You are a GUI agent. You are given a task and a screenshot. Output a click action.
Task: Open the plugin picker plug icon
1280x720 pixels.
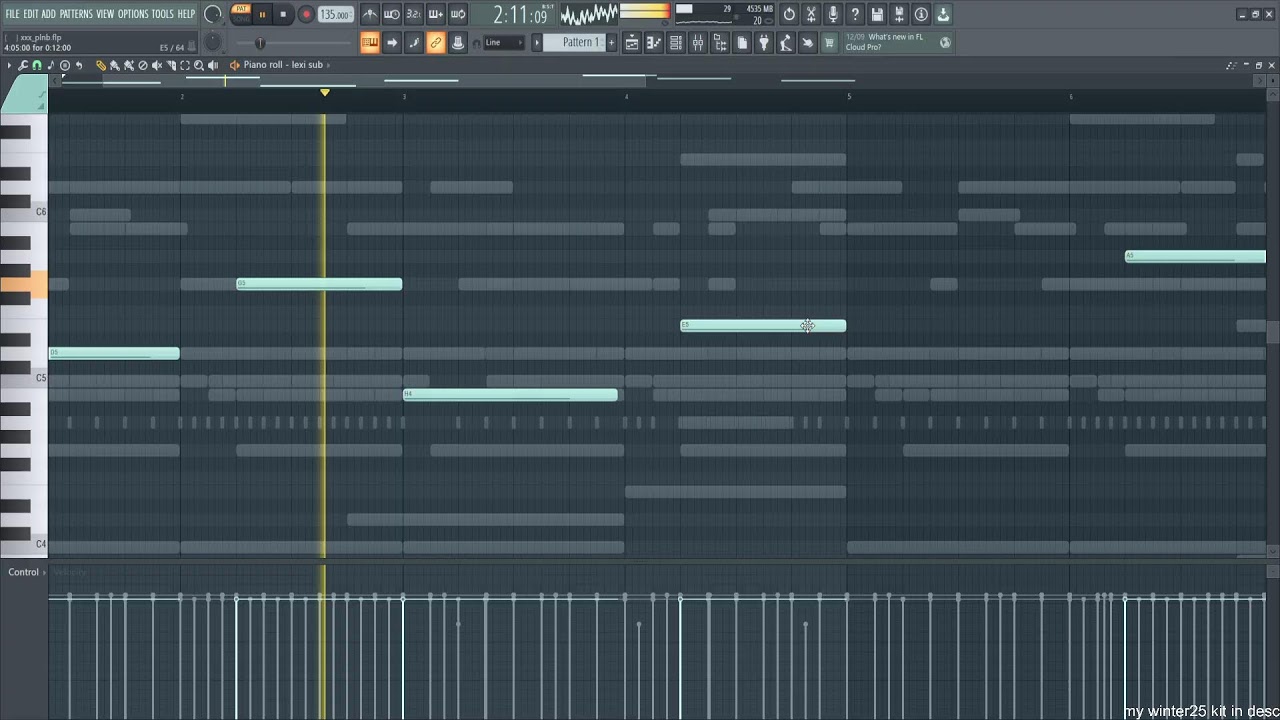[x=764, y=42]
